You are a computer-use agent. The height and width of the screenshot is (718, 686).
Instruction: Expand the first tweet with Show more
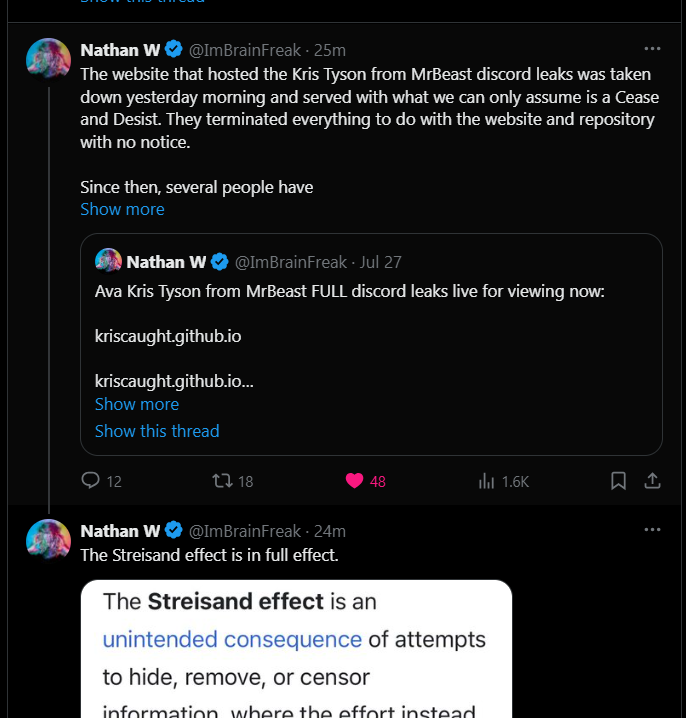click(x=122, y=209)
